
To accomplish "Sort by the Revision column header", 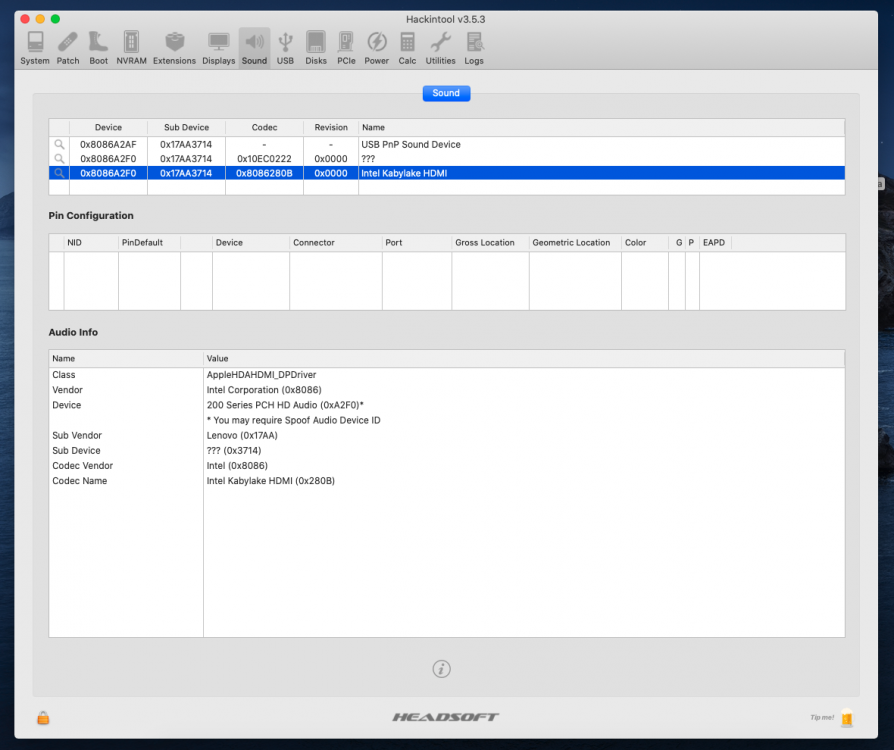I will [331, 127].
